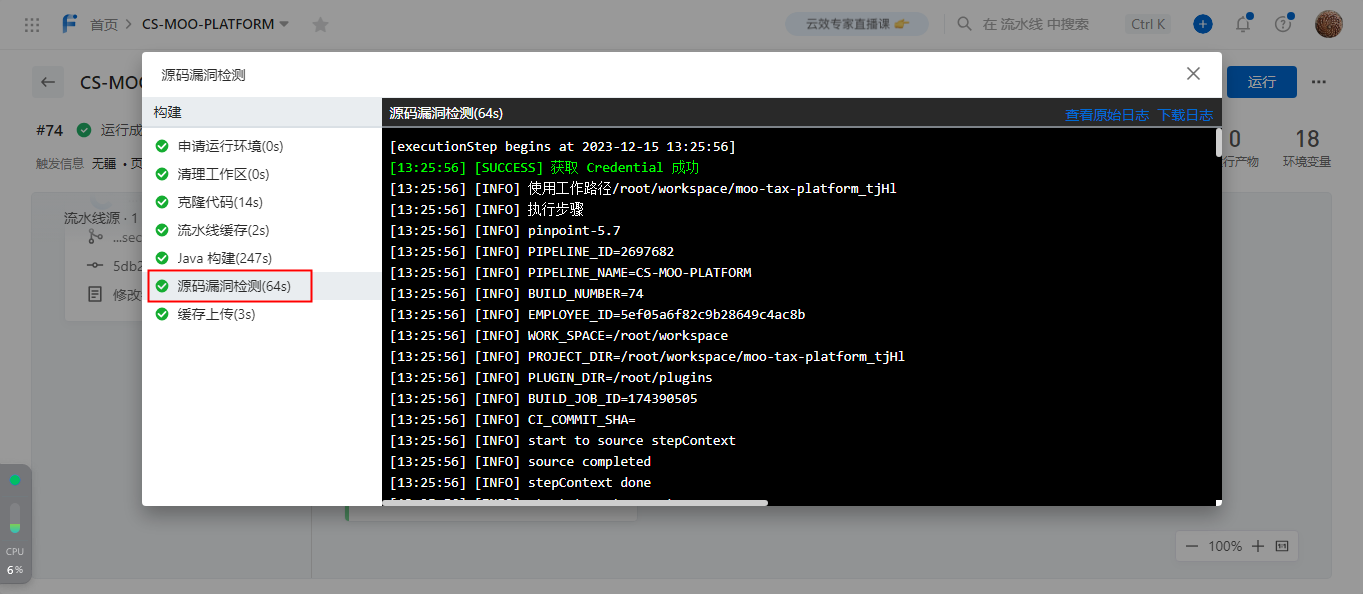Go to 首页 breadcrumb link

(x=103, y=24)
